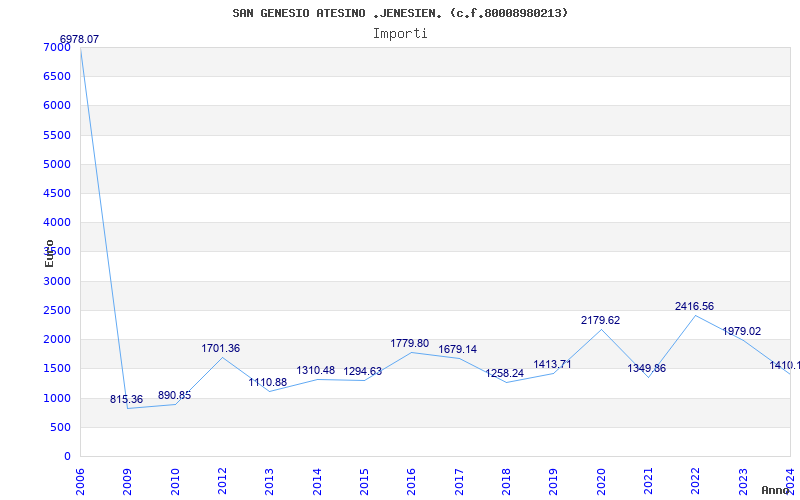Click the 7000 y-axis tick label
Image resolution: width=800 pixels, height=500 pixels.
click(x=57, y=47)
